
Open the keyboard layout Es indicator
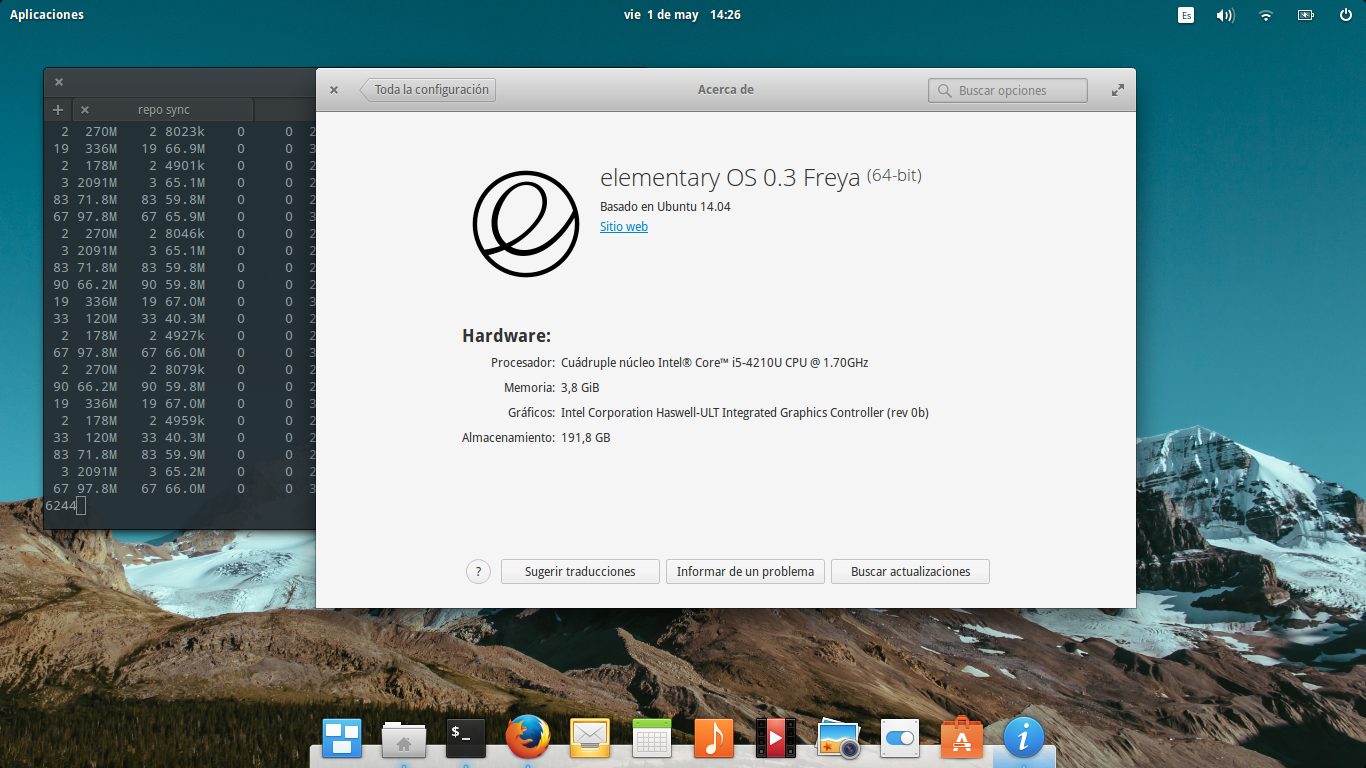click(1186, 15)
